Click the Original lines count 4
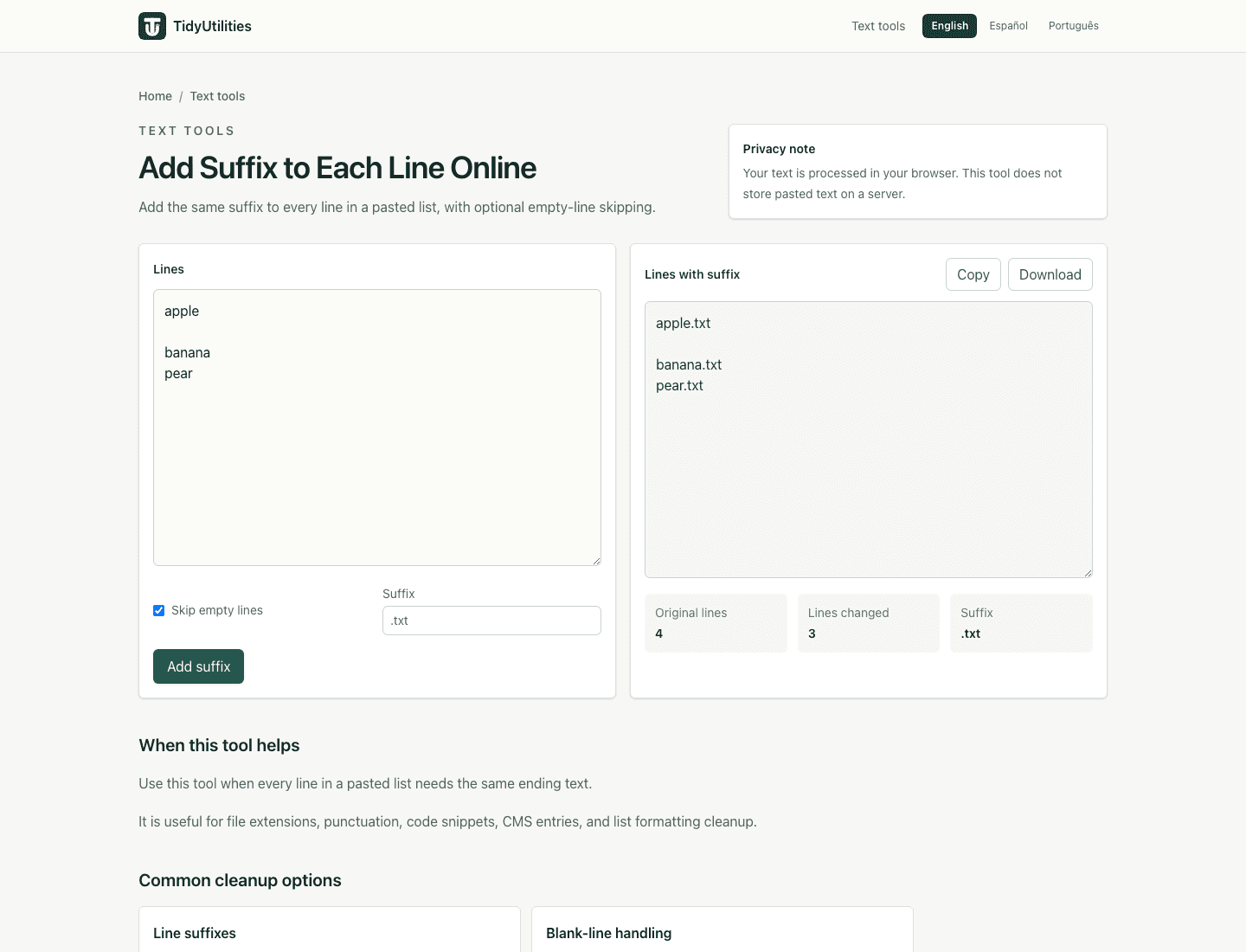This screenshot has width=1246, height=952. coord(658,634)
